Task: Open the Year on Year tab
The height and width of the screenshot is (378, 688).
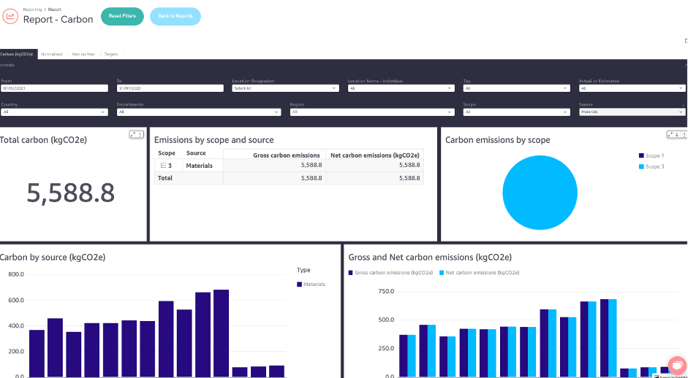Action: click(83, 54)
